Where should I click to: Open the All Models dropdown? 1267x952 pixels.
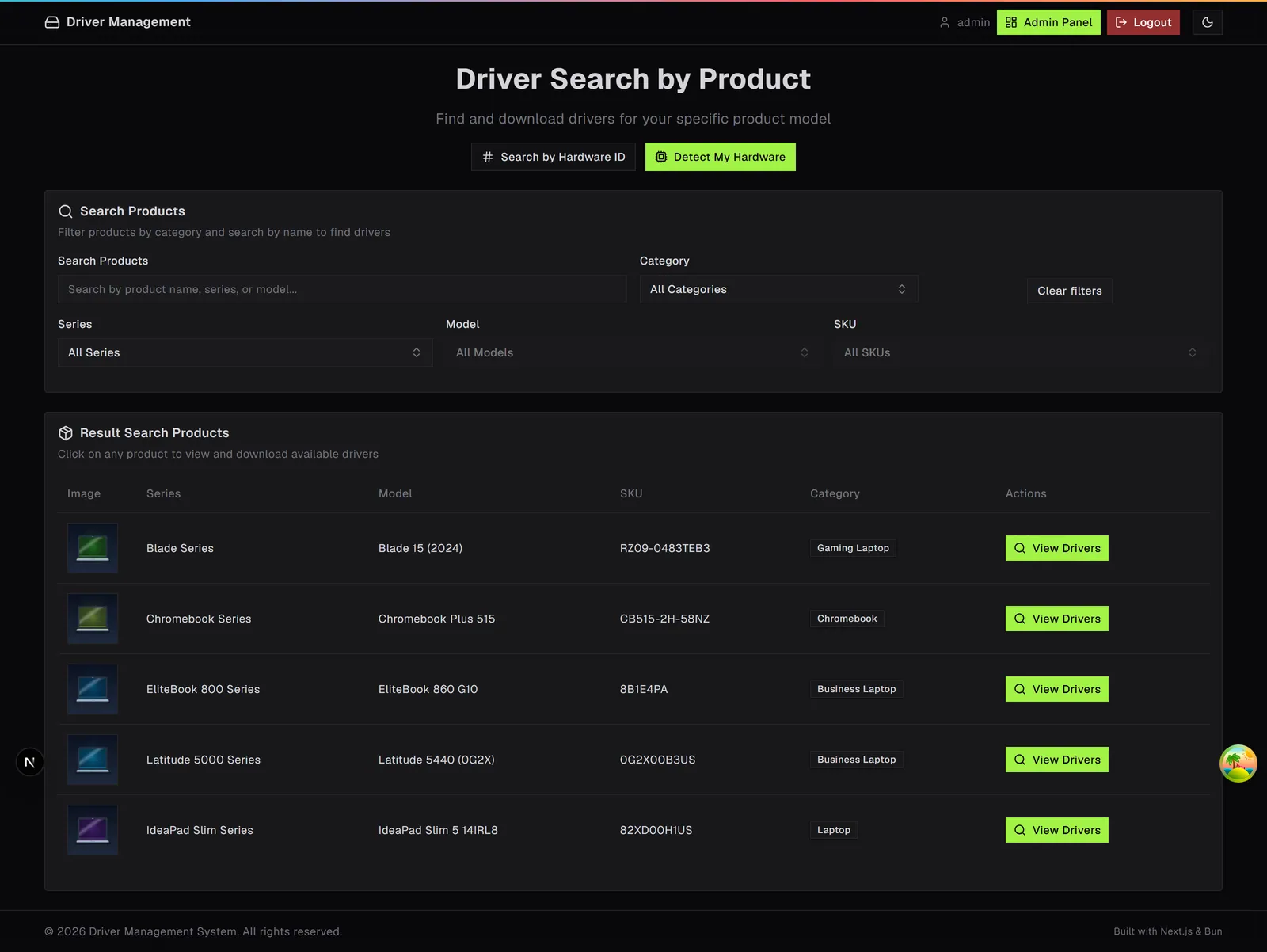(633, 352)
